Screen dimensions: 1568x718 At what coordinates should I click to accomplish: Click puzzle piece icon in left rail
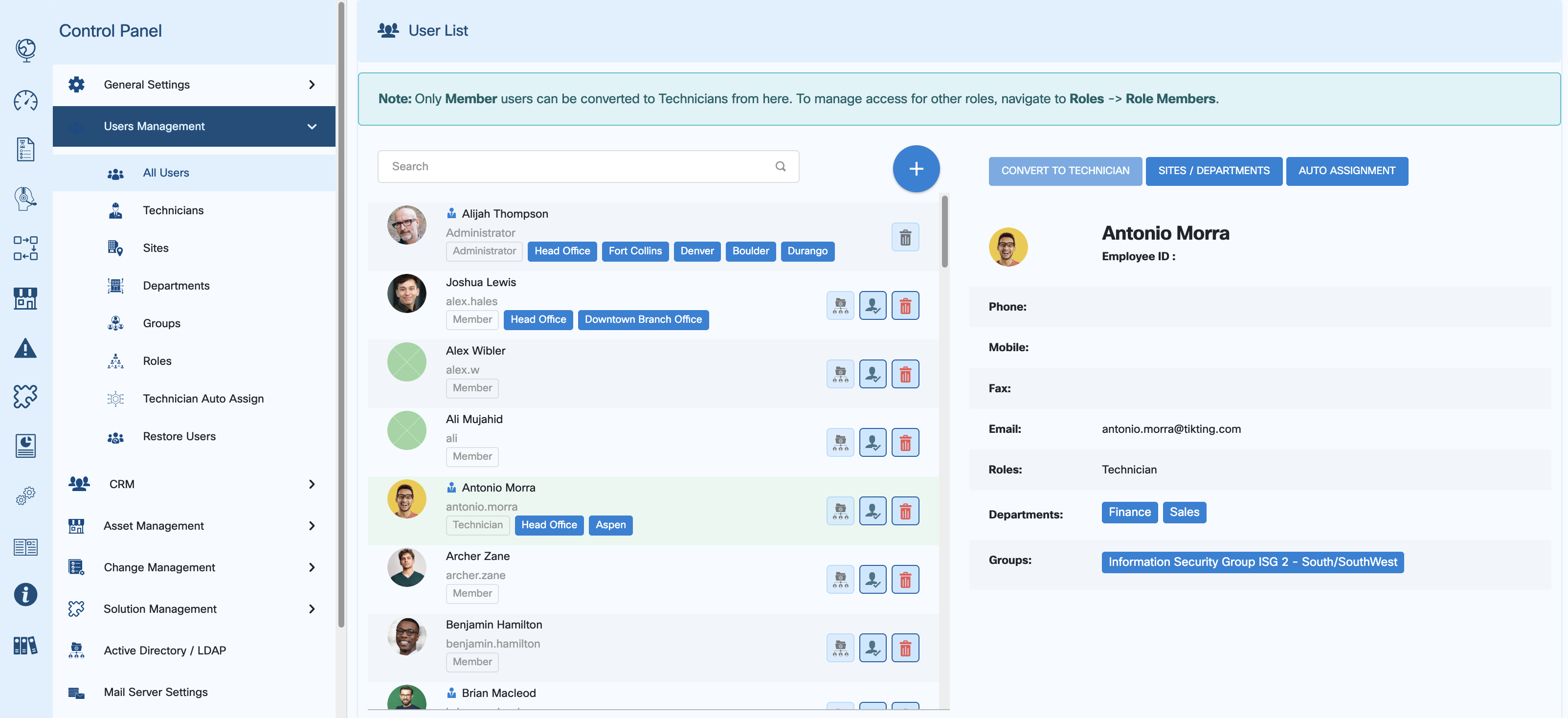click(x=25, y=396)
